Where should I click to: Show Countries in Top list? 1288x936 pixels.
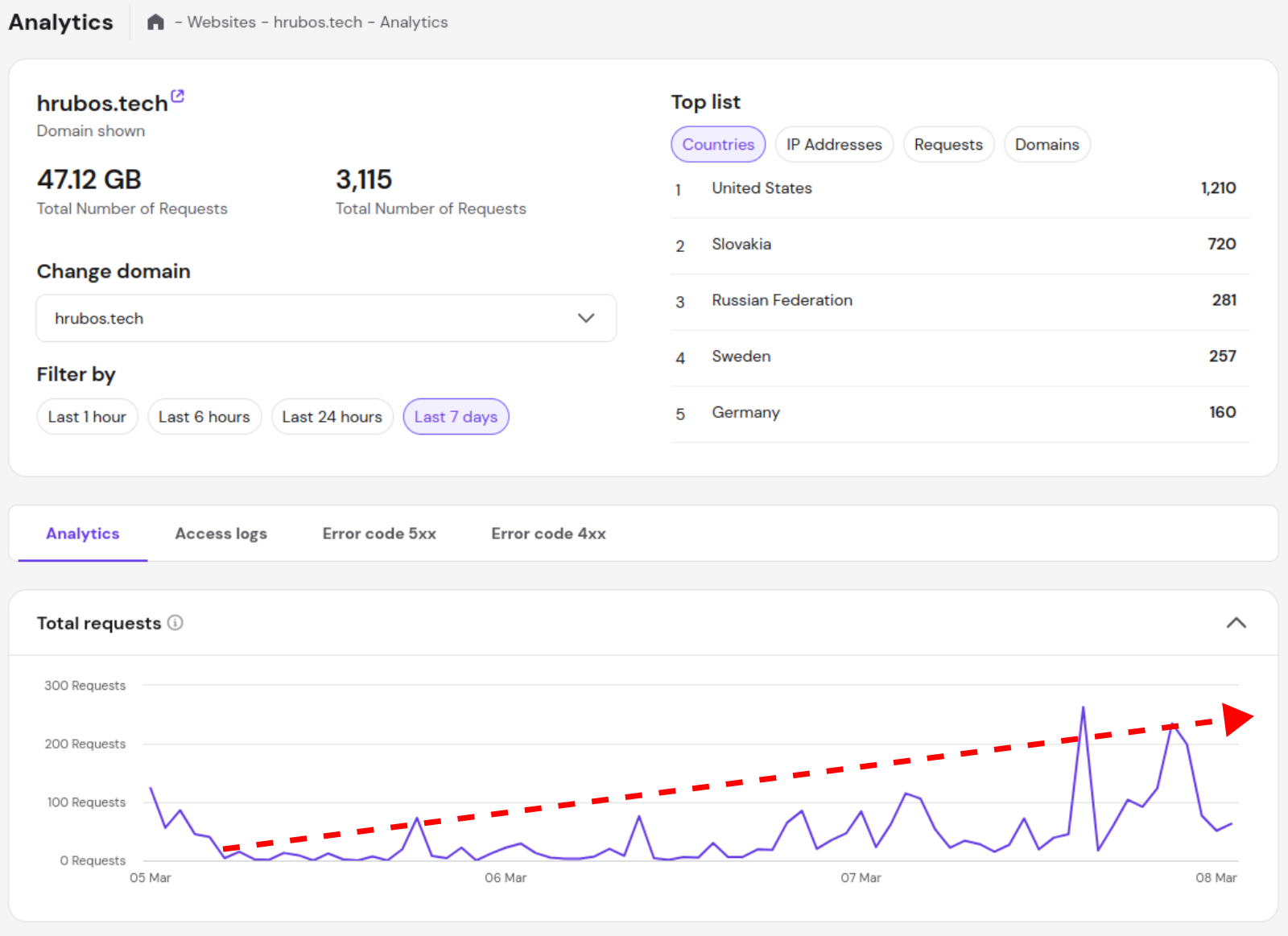718,145
